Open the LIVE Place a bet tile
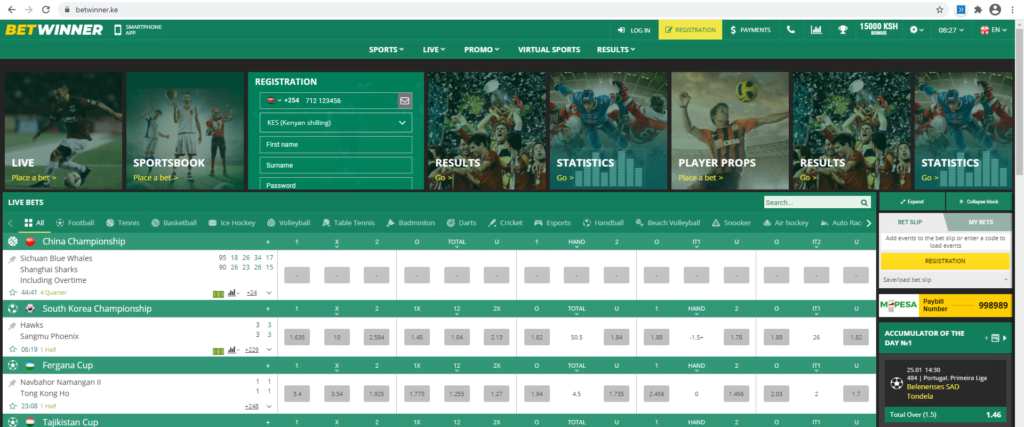Image resolution: width=1024 pixels, height=427 pixels. [x=63, y=131]
